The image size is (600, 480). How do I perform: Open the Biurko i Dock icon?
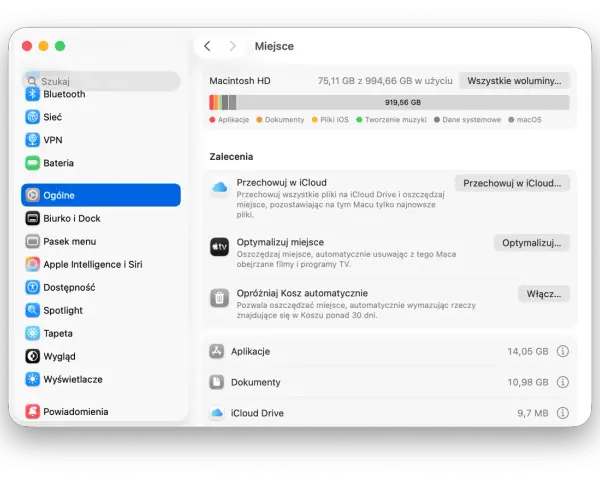[x=33, y=219]
